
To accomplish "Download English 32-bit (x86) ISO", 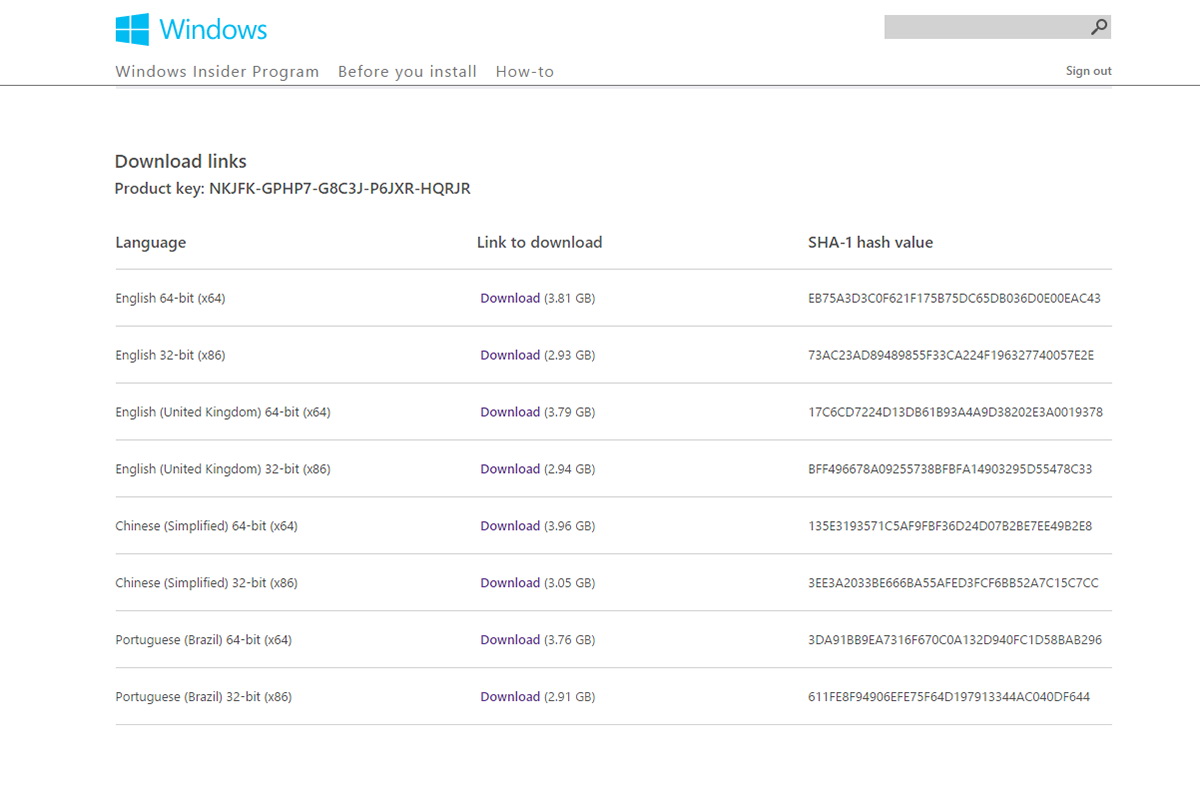I will pyautogui.click(x=510, y=355).
